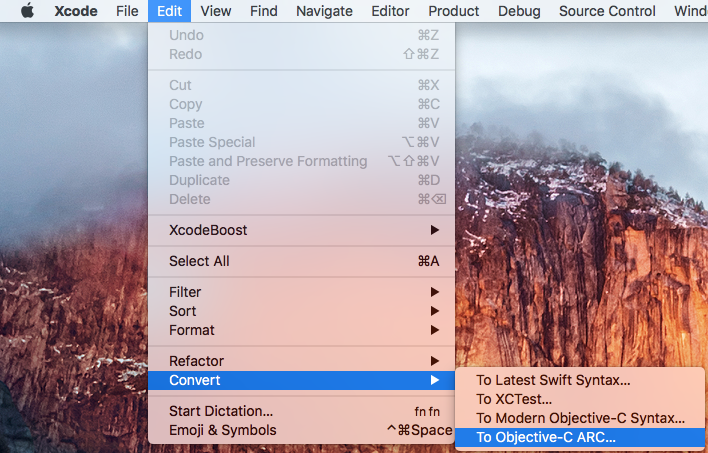Open the Source Control menu

[607, 11]
